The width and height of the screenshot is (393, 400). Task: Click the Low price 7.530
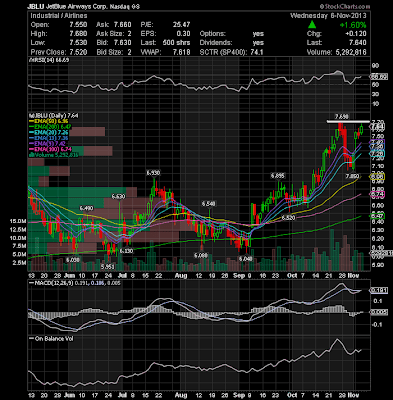click(x=78, y=43)
